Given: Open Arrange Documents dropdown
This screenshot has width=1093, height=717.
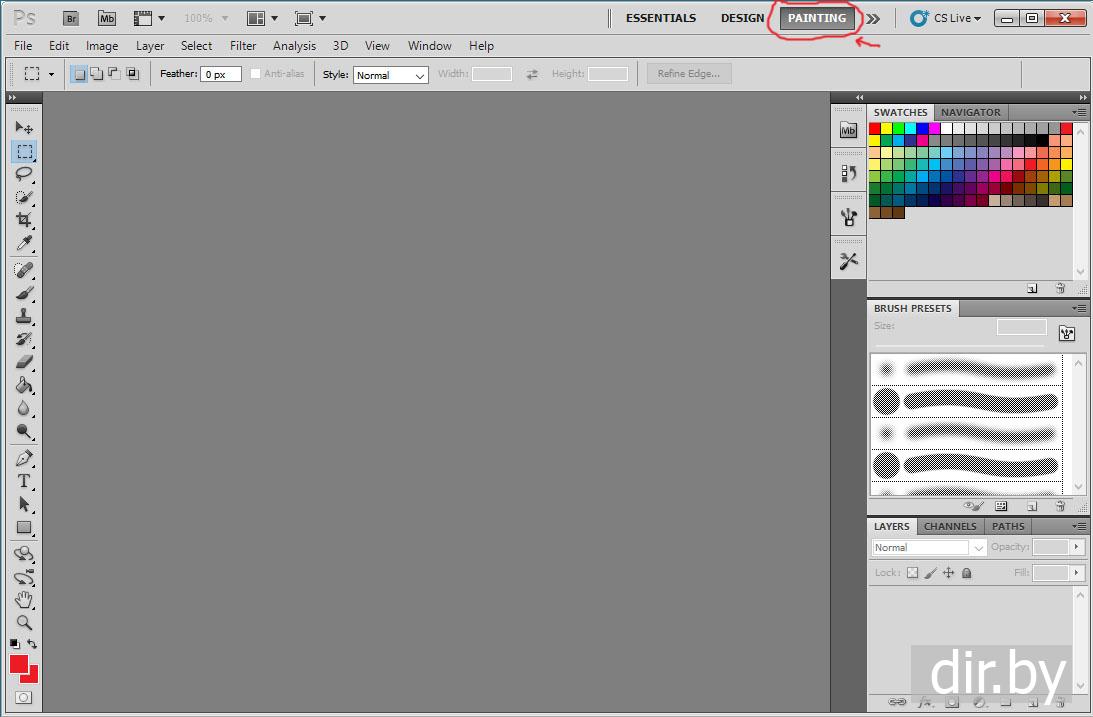Looking at the screenshot, I should point(263,18).
